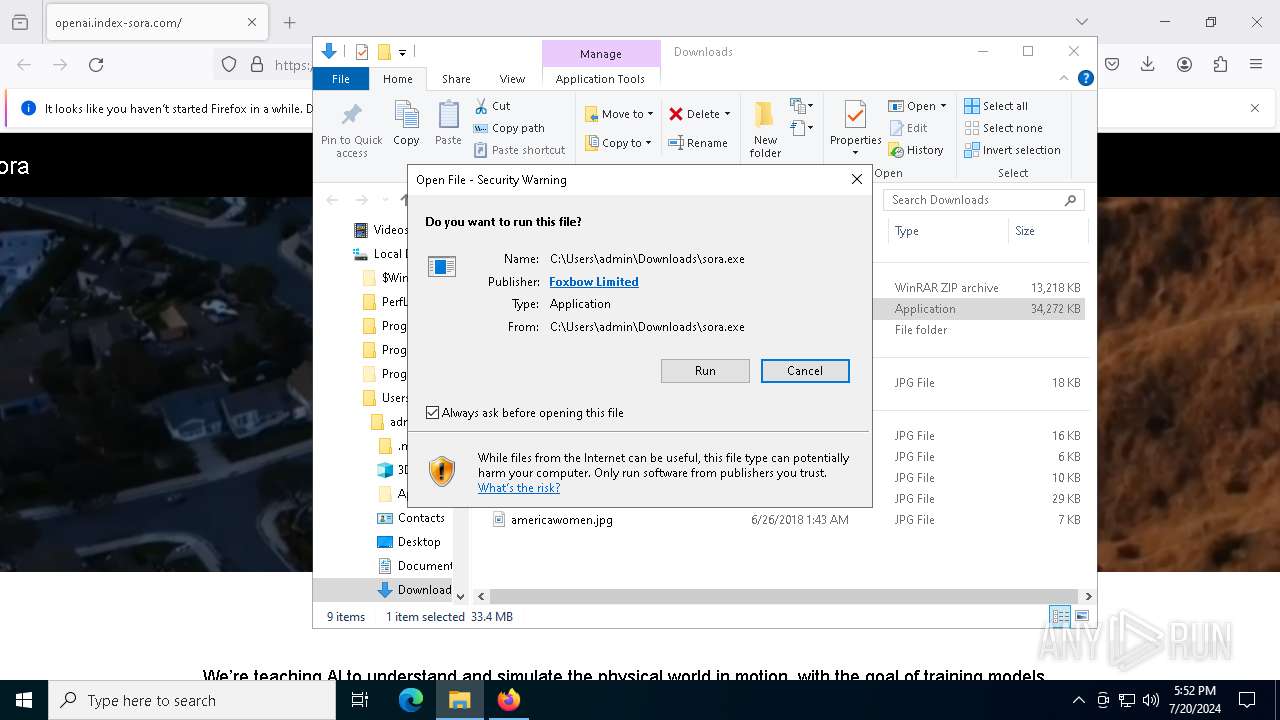Click the Size column header
This screenshot has width=1280, height=720.
[x=1048, y=231]
